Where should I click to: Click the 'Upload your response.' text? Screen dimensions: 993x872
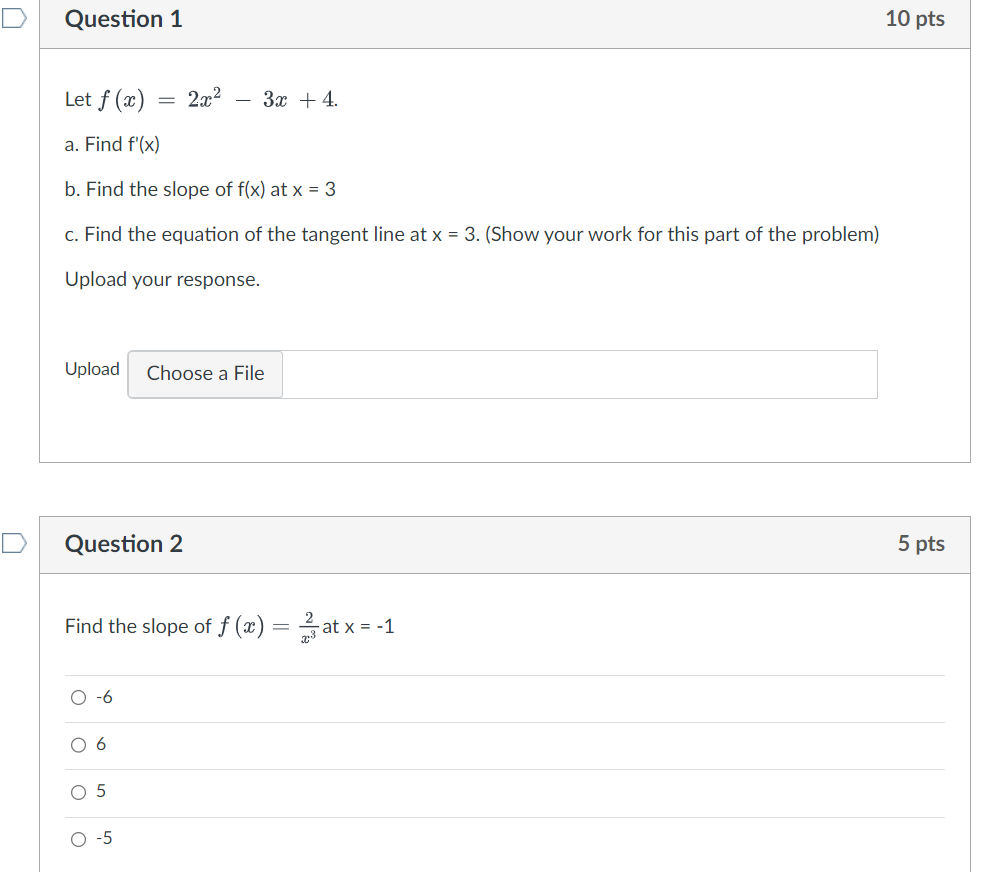point(162,280)
